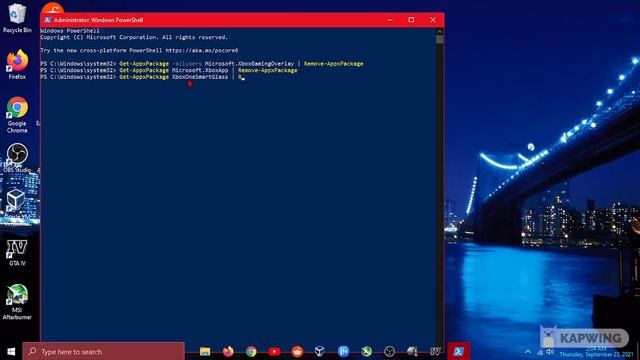Open the taskbar clock and date
This screenshot has width=640, height=360.
(596, 352)
